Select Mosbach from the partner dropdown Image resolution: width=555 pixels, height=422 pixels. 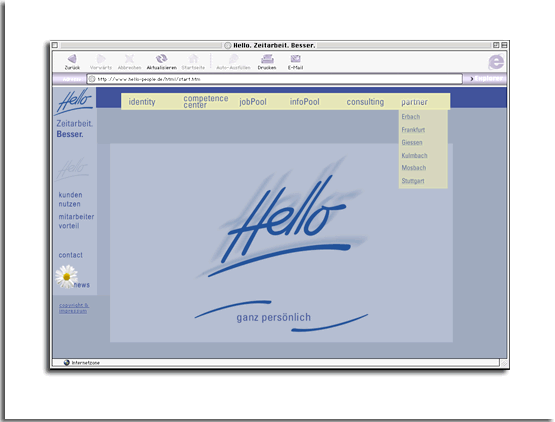[413, 168]
